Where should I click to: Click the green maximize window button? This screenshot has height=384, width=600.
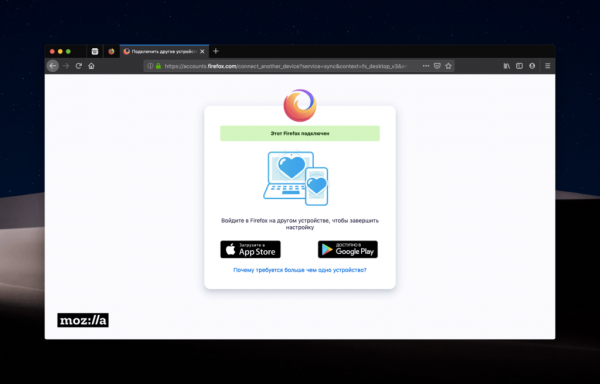(68, 51)
